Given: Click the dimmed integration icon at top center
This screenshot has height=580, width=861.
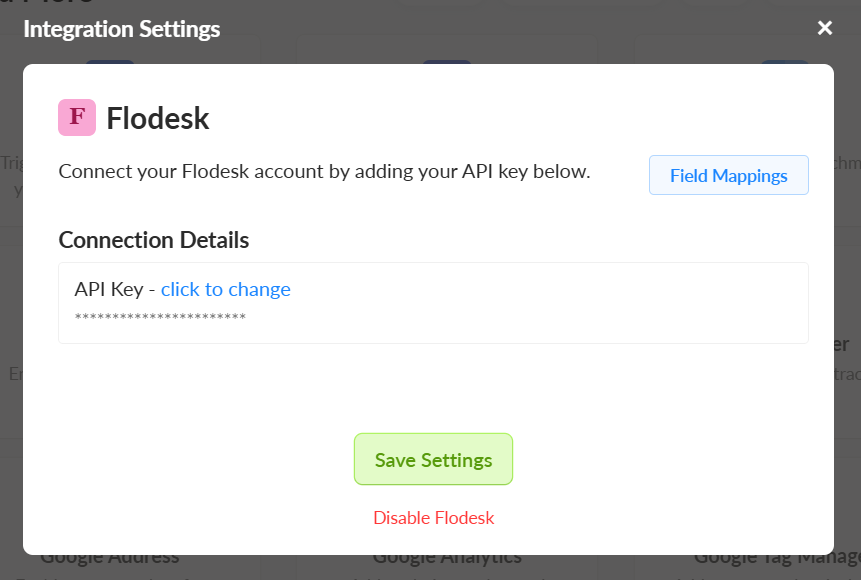Looking at the screenshot, I should 447,61.
